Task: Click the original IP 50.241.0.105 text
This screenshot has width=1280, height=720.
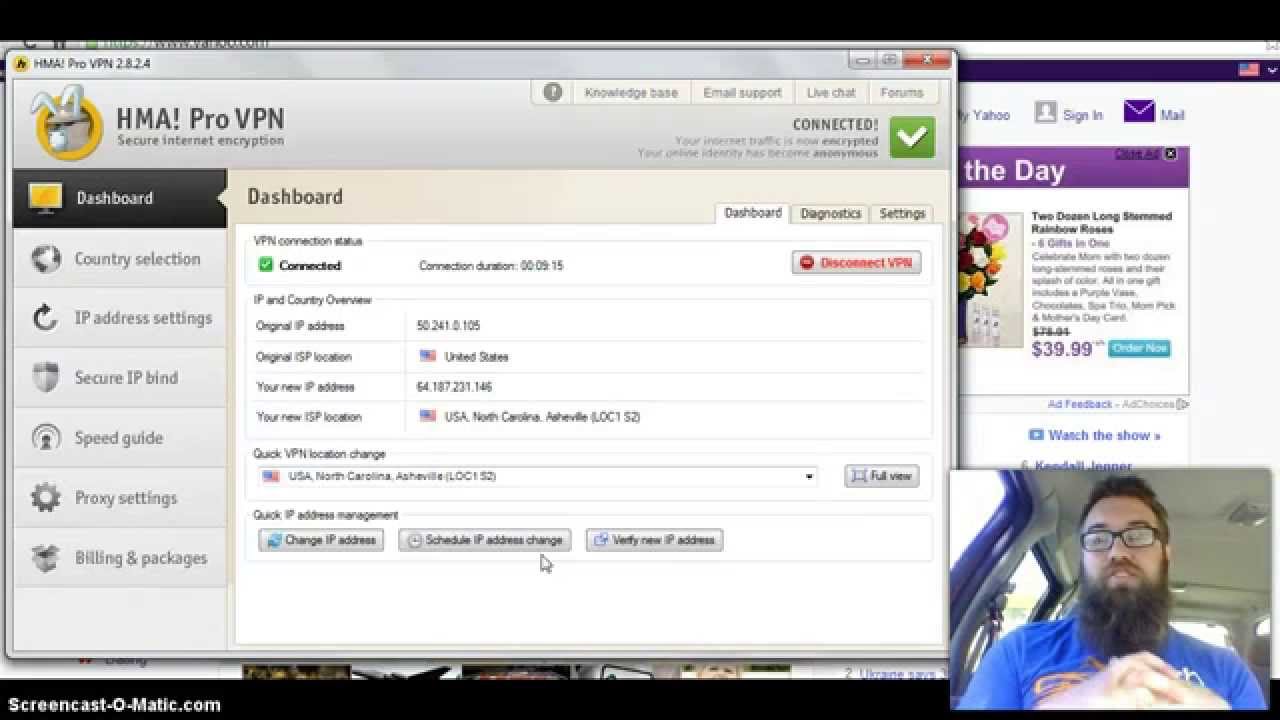Action: pyautogui.click(x=448, y=326)
